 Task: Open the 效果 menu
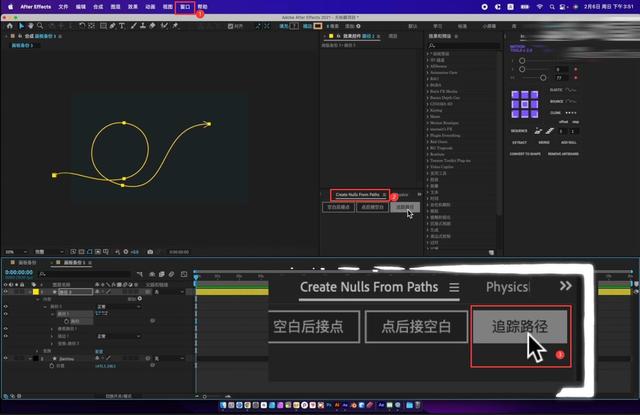click(x=133, y=7)
